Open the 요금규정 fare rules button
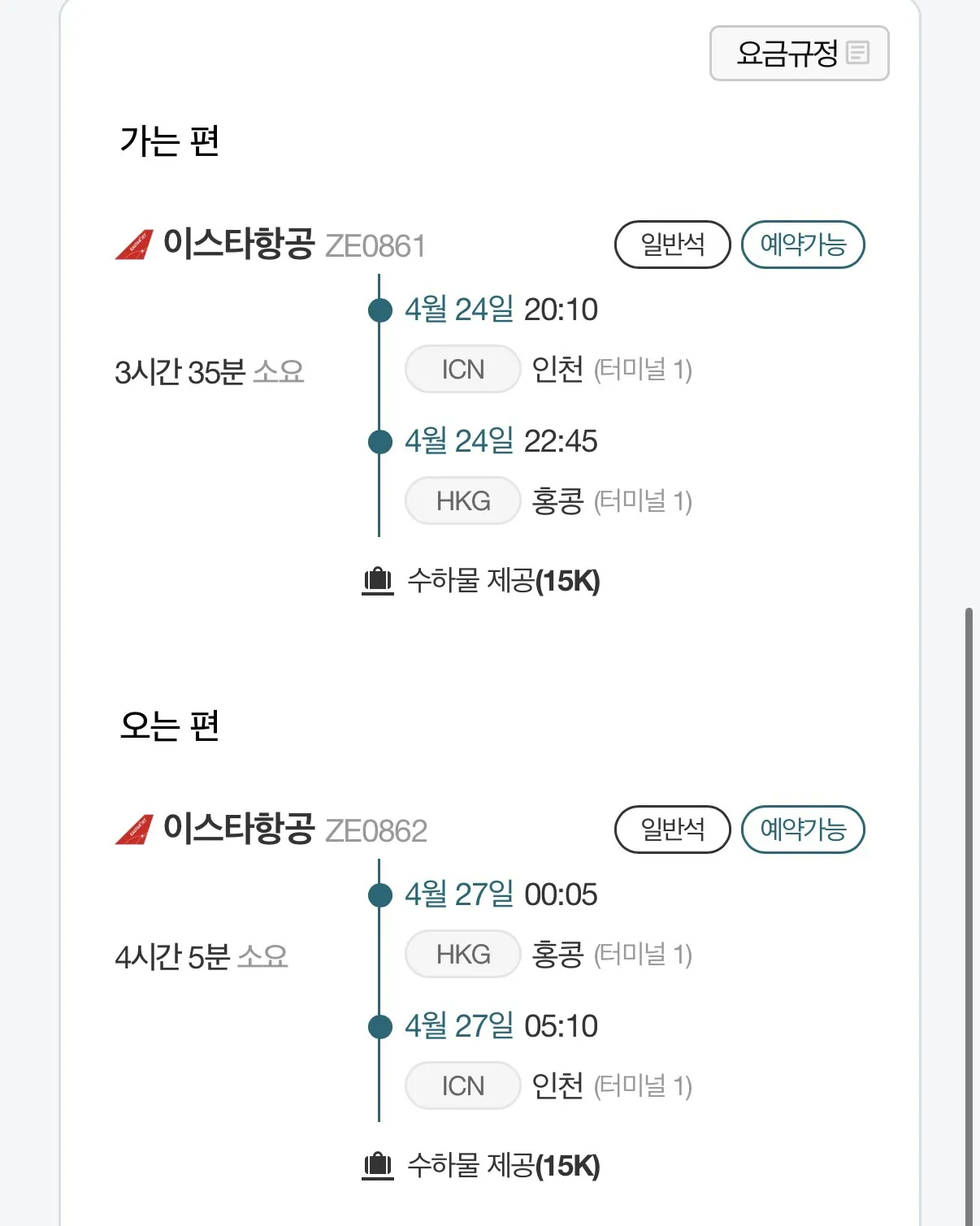The width and height of the screenshot is (980, 1226). [x=798, y=54]
